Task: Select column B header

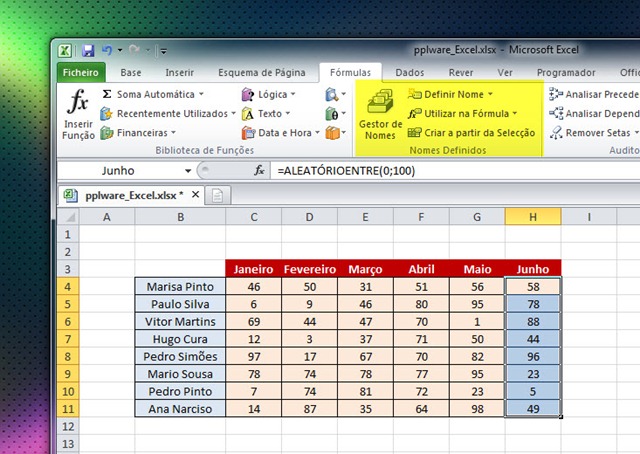Action: [x=180, y=217]
